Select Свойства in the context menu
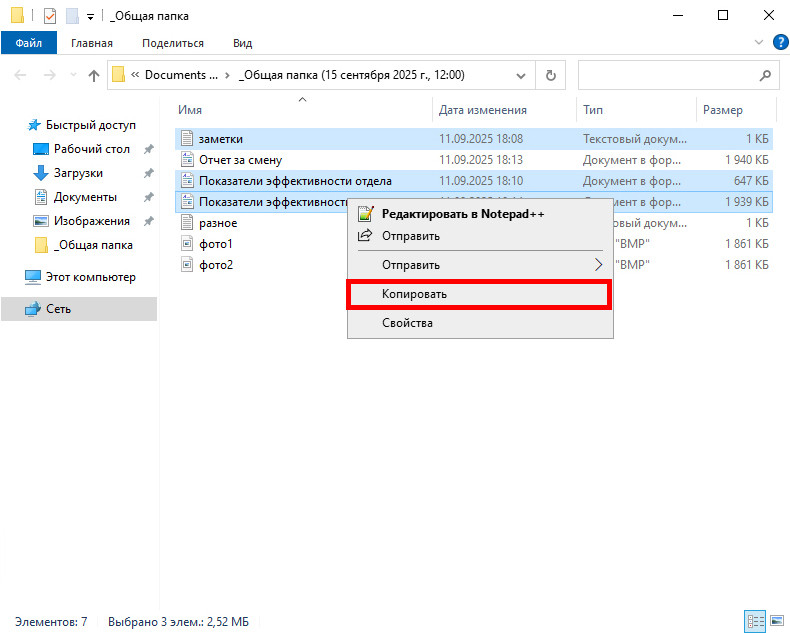 [x=407, y=323]
